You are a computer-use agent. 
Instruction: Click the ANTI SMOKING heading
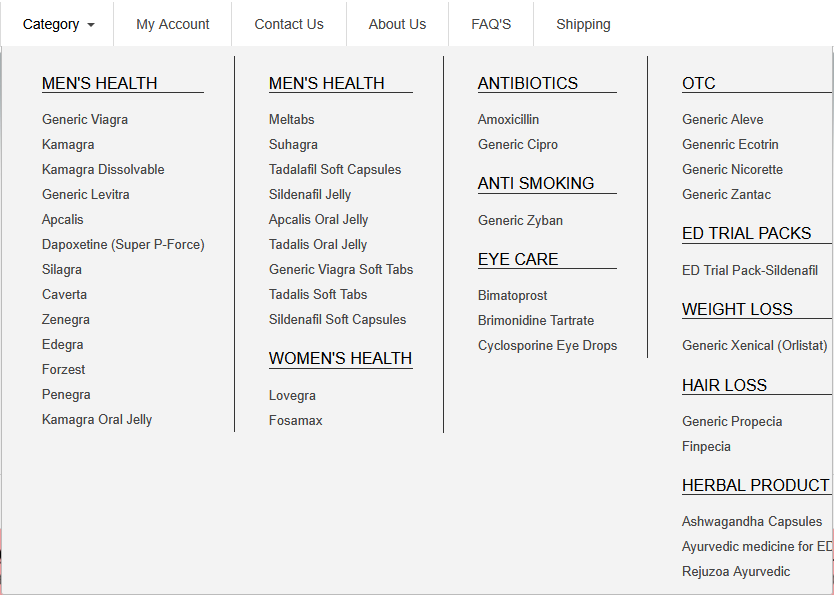point(536,183)
